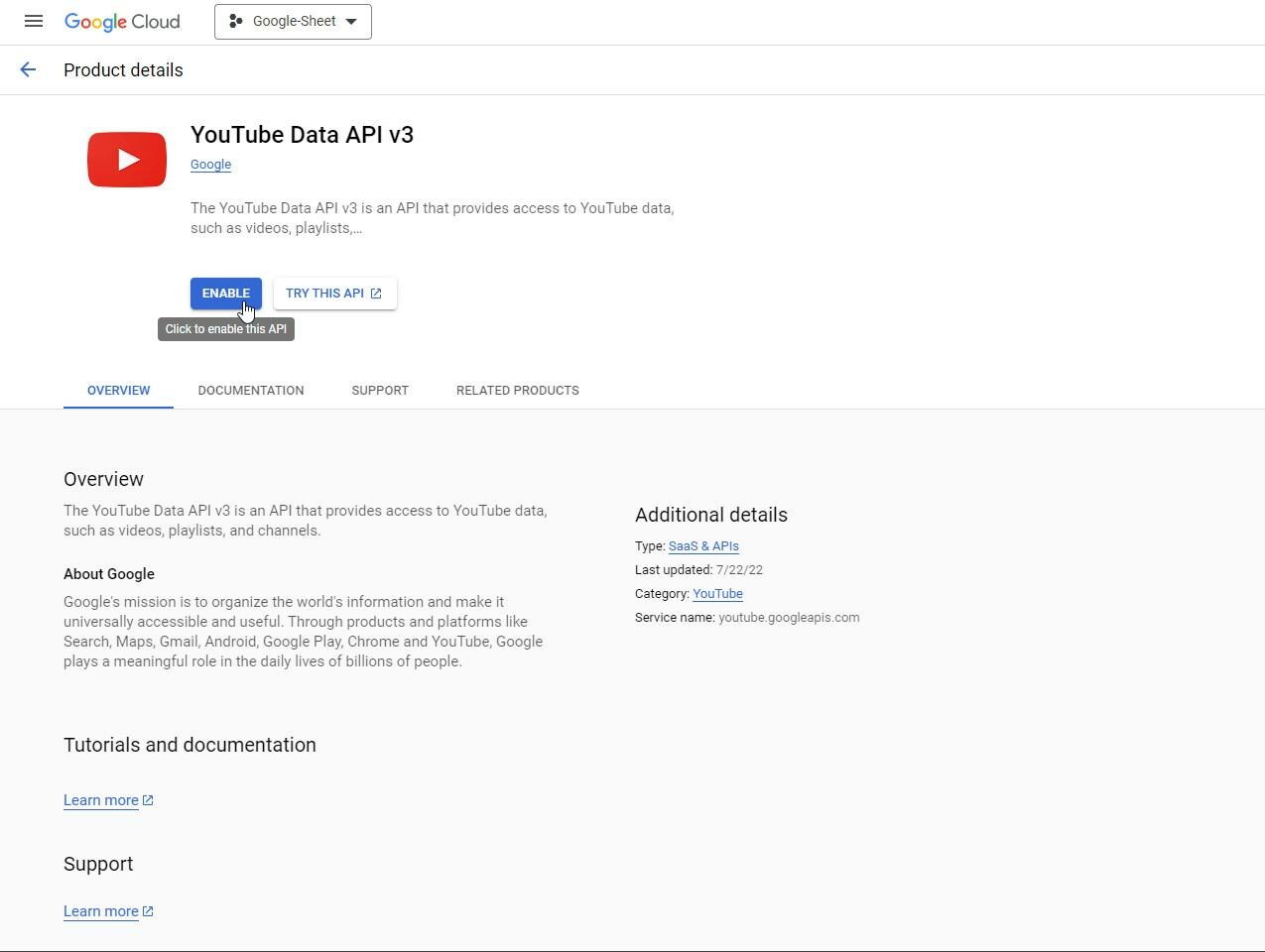The image size is (1265, 952).
Task: Click the back arrow to leave Product details
Action: click(x=27, y=69)
